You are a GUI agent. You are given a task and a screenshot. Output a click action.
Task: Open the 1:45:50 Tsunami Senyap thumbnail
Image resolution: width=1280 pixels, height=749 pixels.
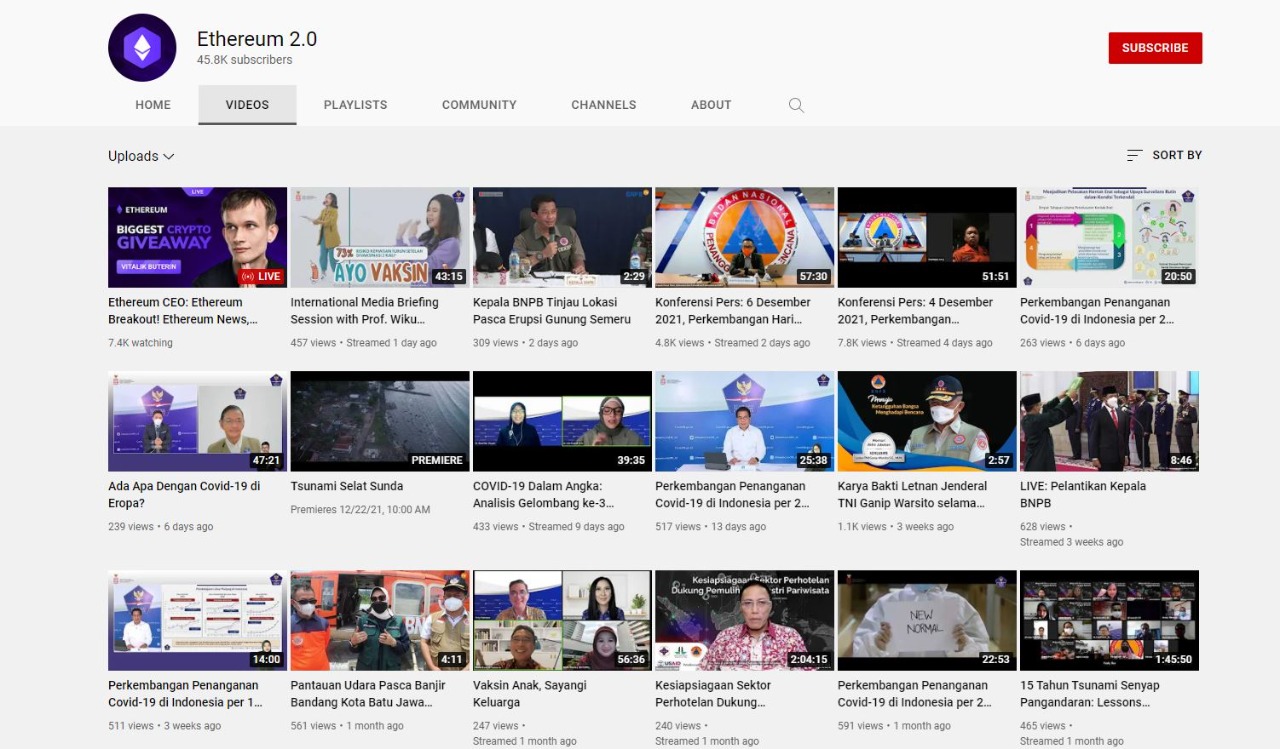click(1109, 620)
